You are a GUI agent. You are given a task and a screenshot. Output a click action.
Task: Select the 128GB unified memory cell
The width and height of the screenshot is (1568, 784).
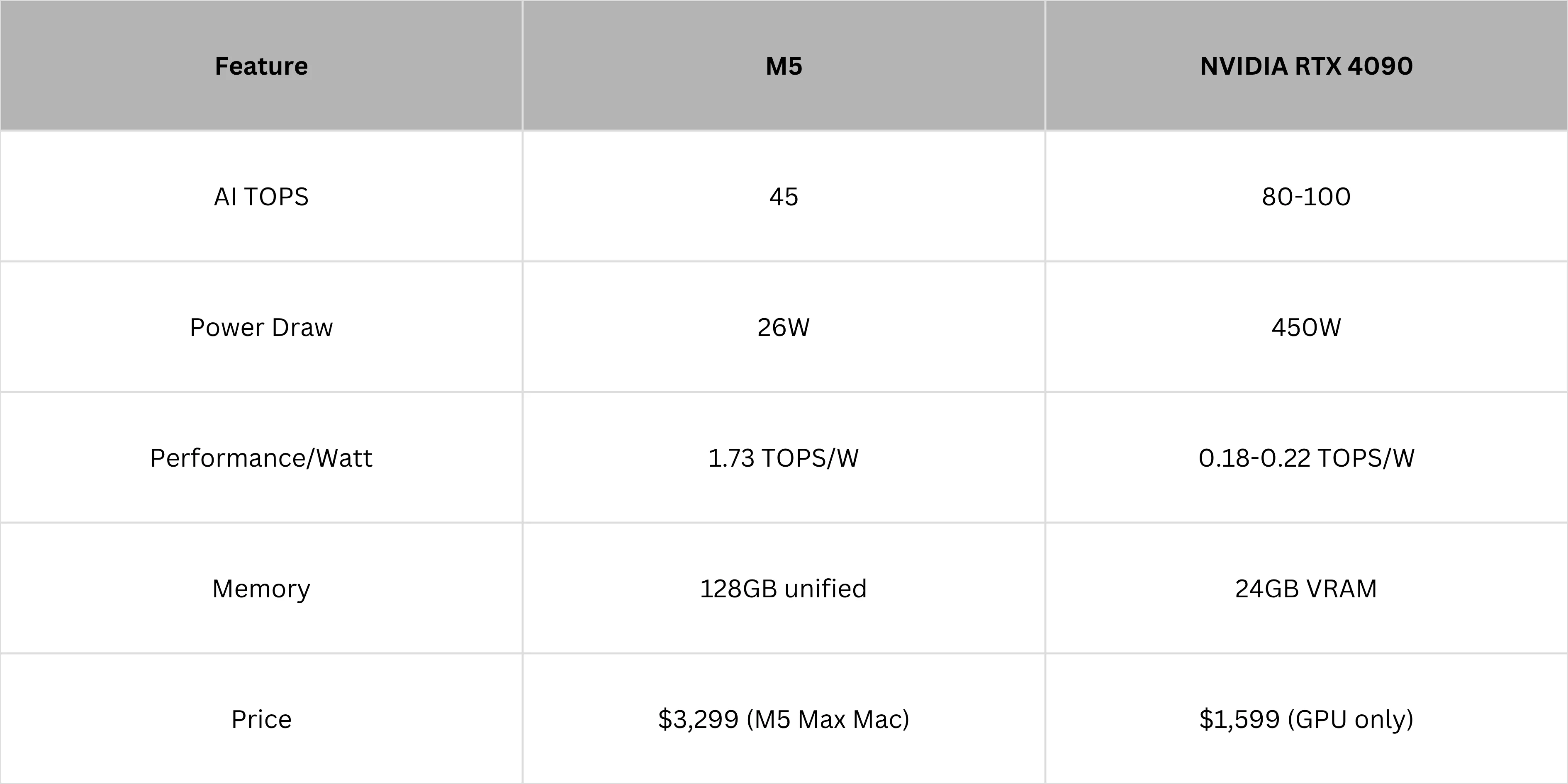click(784, 589)
